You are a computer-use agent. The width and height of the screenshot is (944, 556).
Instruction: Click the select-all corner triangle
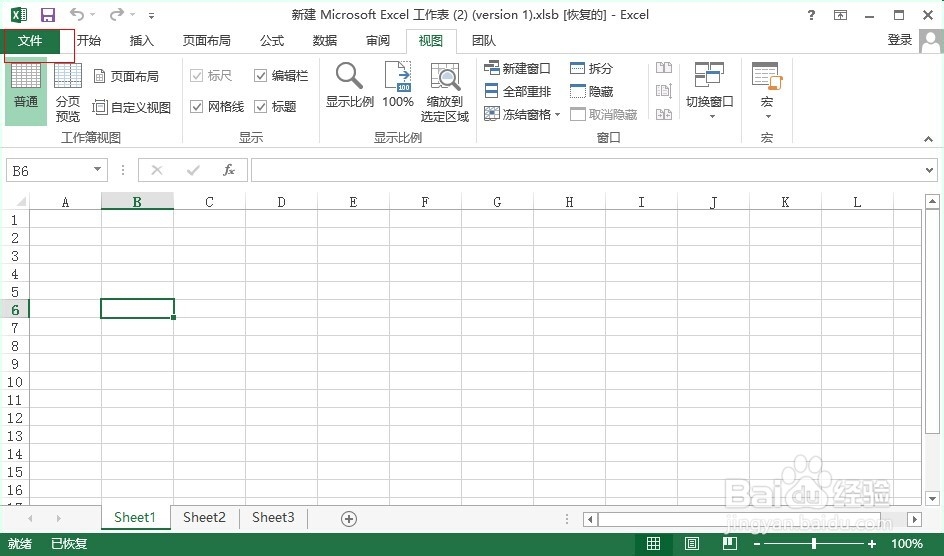(20, 202)
